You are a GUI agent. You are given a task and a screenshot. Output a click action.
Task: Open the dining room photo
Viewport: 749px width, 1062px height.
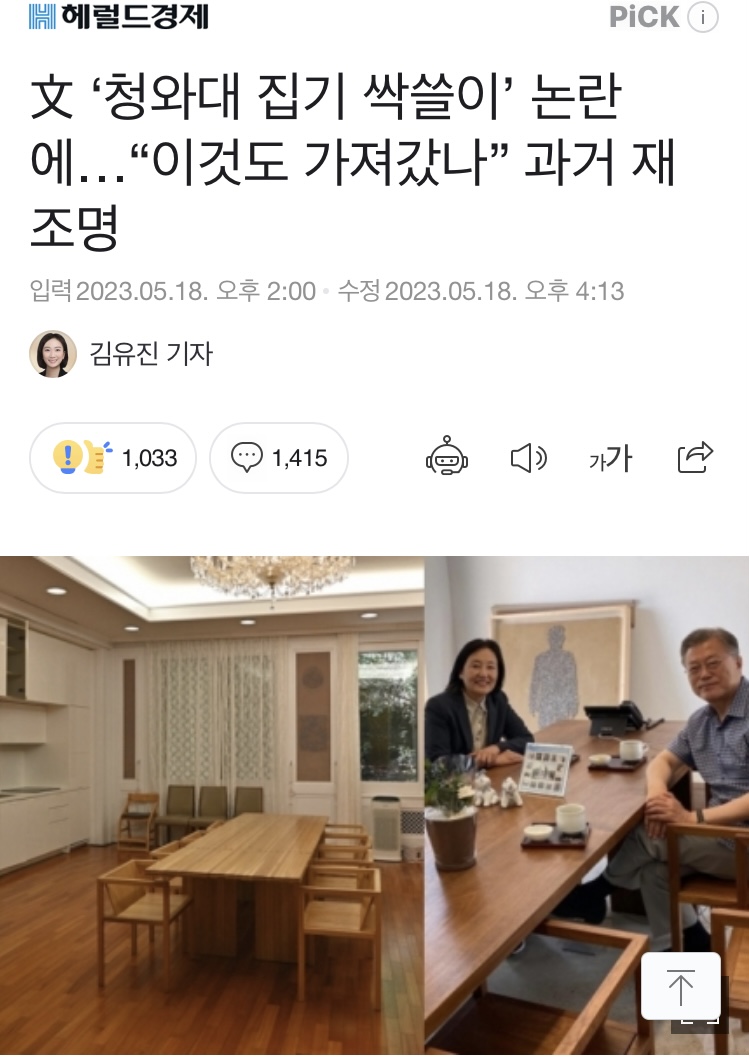coord(212,805)
